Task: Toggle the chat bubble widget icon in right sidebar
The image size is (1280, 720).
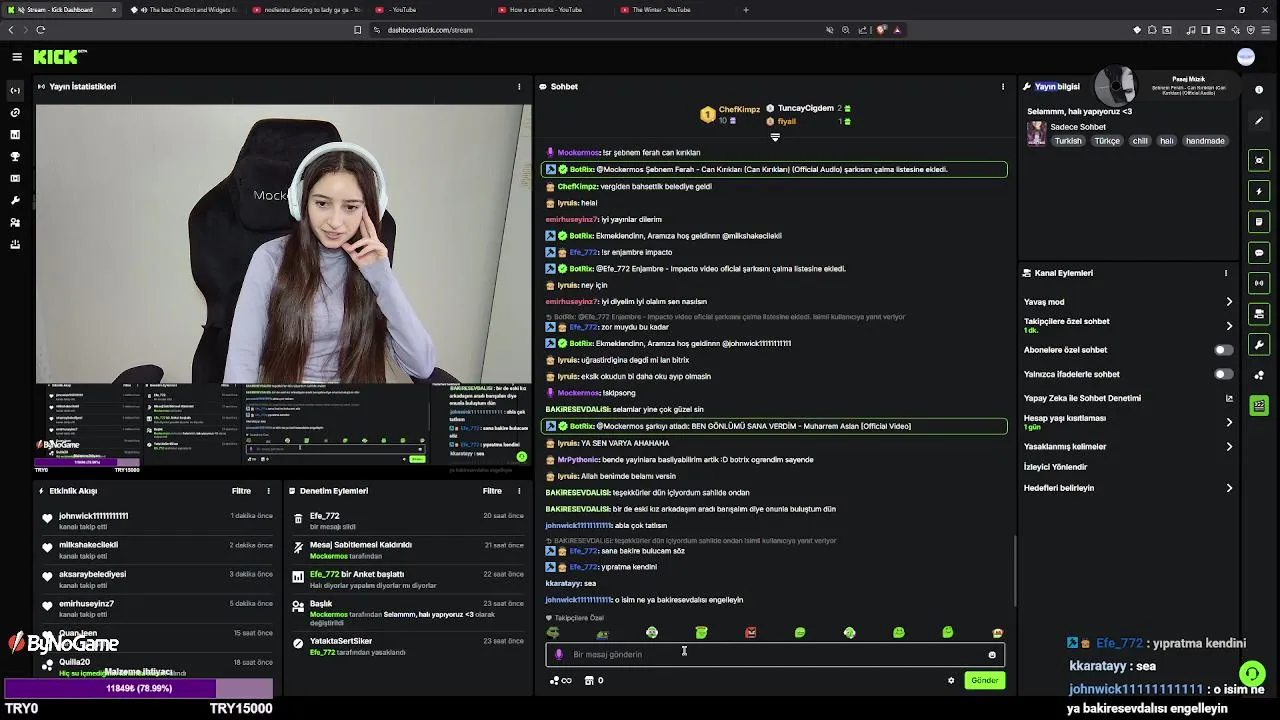Action: pyautogui.click(x=1259, y=253)
